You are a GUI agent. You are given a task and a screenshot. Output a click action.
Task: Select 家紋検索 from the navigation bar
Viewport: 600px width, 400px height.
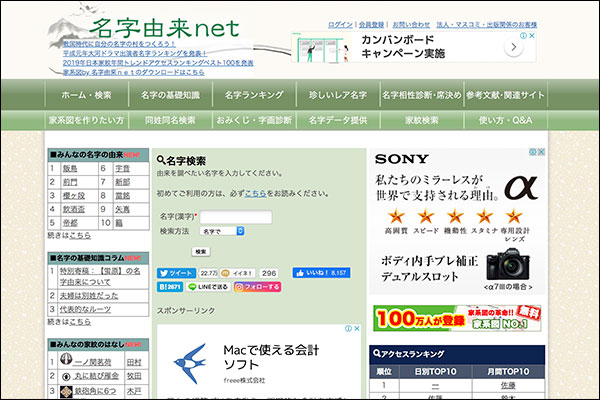click(421, 120)
